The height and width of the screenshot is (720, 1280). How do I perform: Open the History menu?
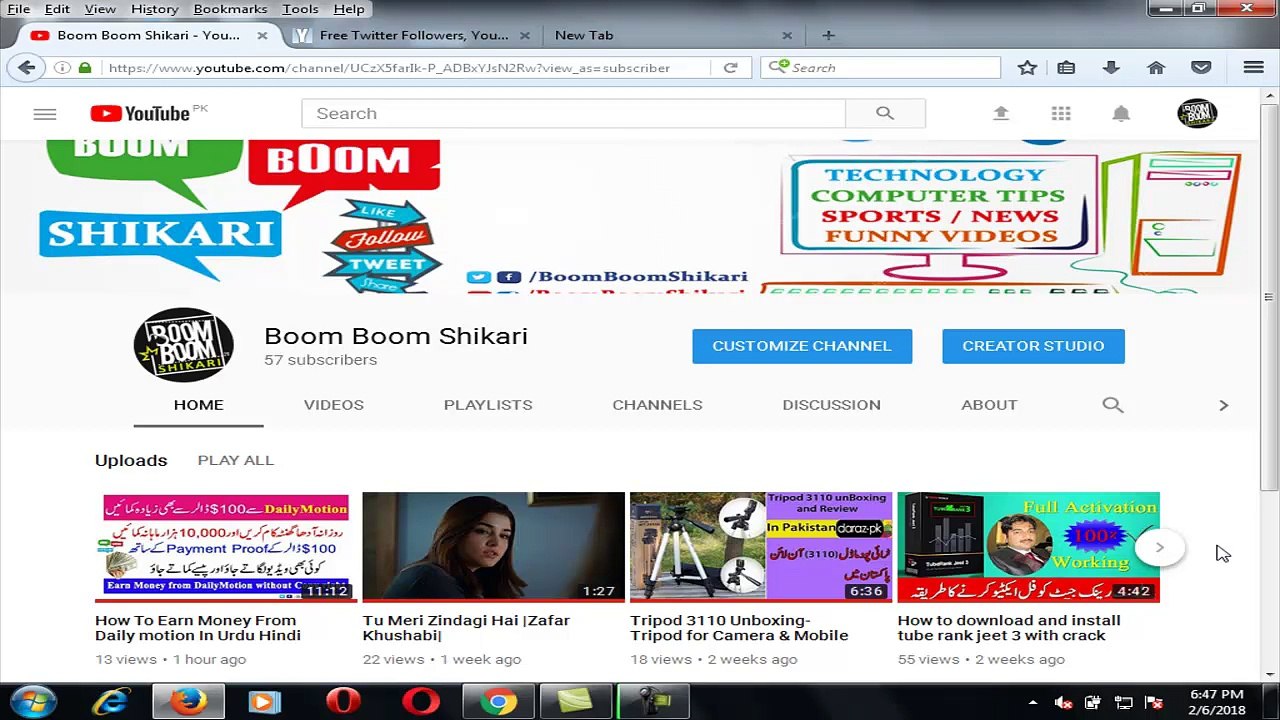tap(155, 9)
